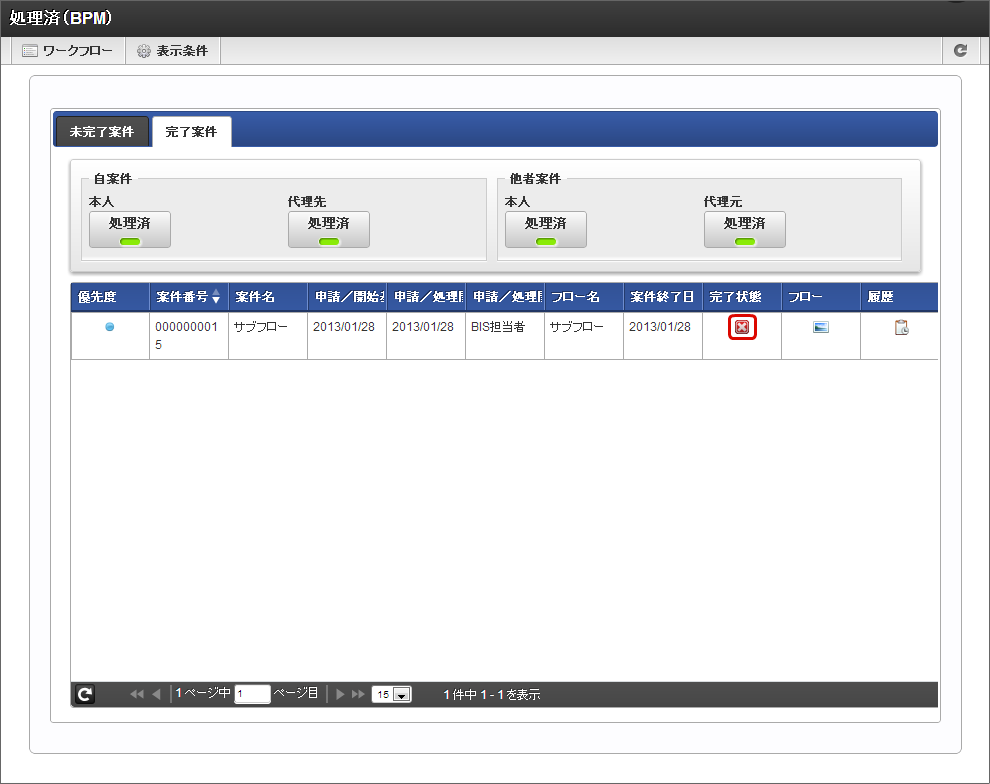
Task: Toggle 処理済 button under 自案件 代理先
Action: [x=329, y=229]
